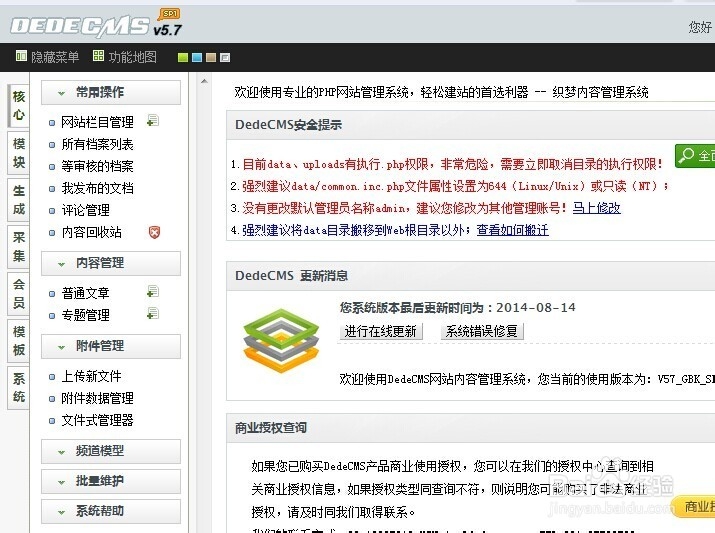
Task: Click the DedeCMS stacked layers logo
Action: pyautogui.click(x=281, y=340)
